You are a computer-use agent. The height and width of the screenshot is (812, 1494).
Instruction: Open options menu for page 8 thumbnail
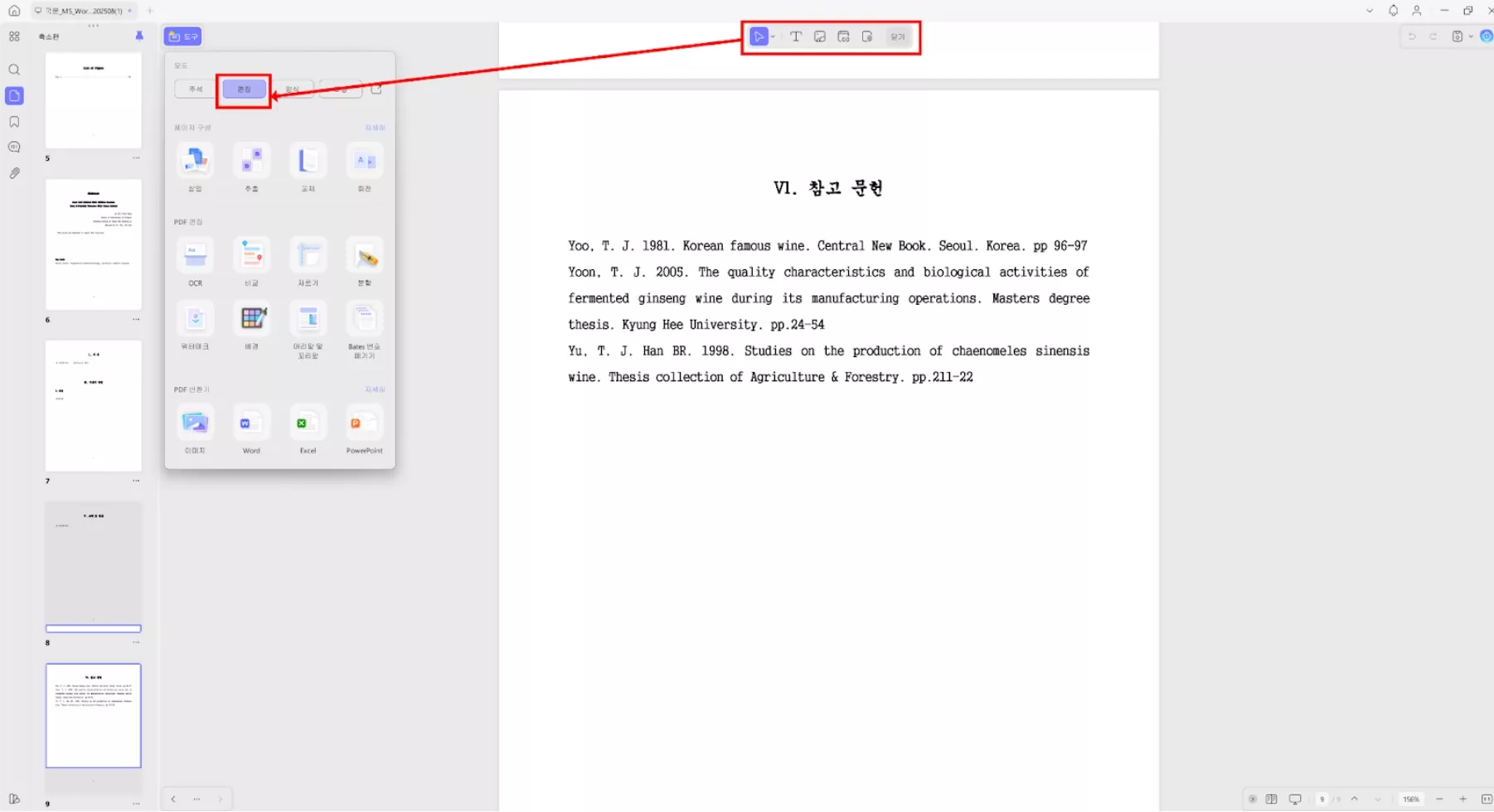pyautogui.click(x=136, y=642)
